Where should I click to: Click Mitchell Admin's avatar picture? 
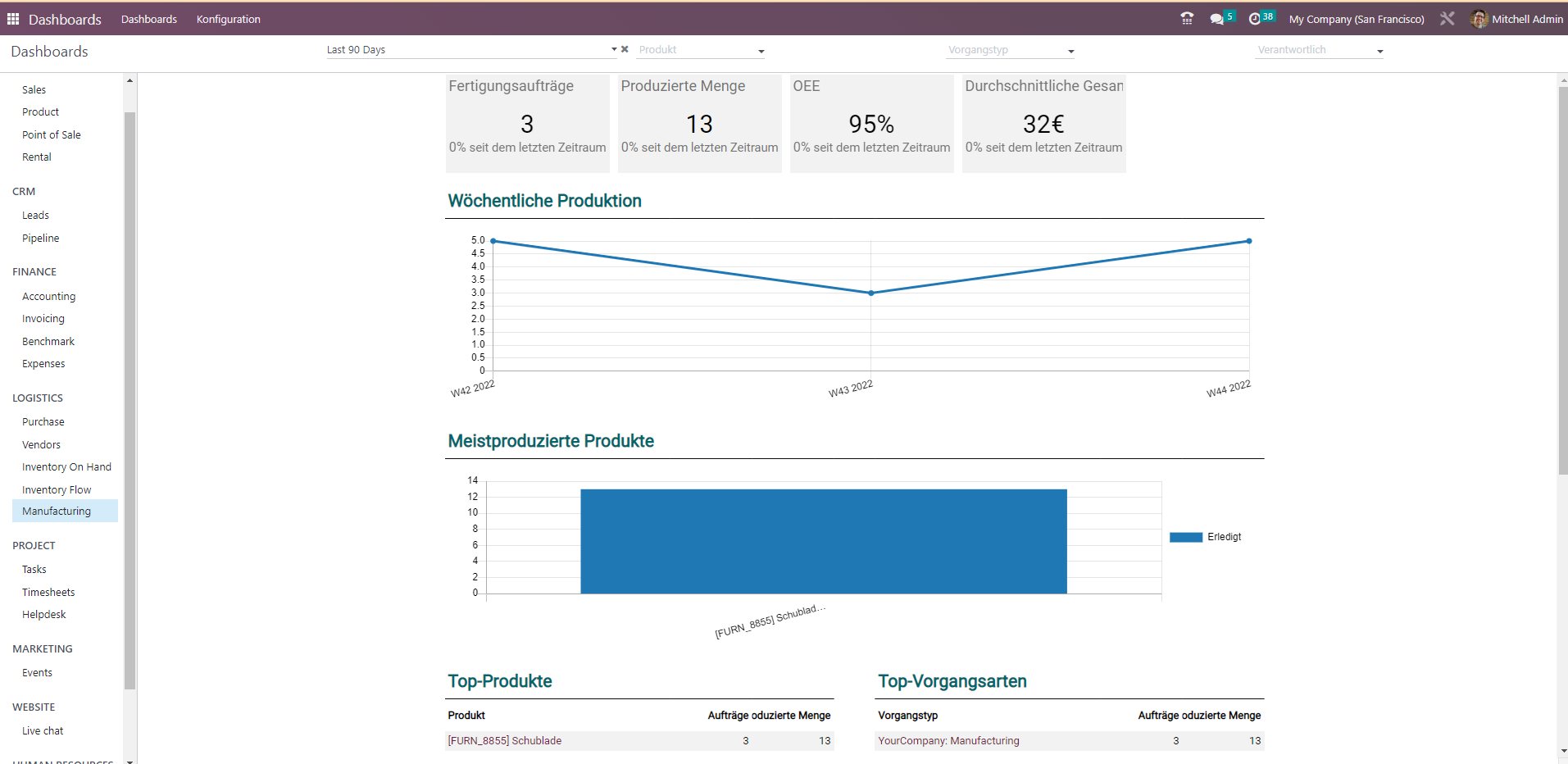[1479, 19]
